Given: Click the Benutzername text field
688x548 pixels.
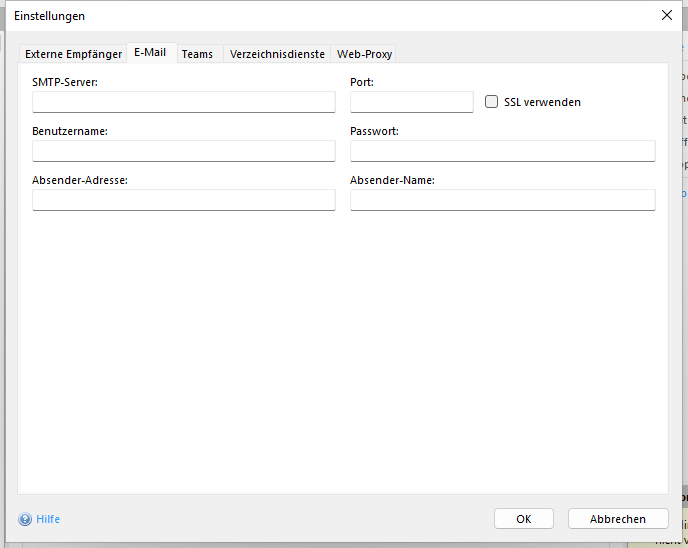Looking at the screenshot, I should coord(184,151).
